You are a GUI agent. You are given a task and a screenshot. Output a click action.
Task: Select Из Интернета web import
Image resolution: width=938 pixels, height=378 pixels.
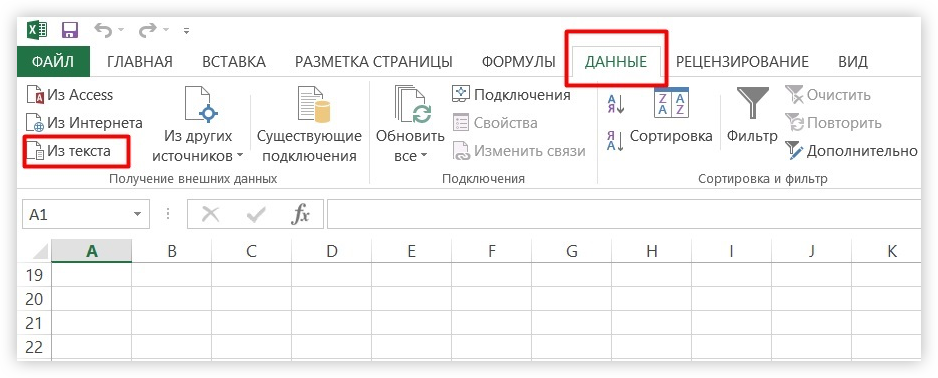84,123
